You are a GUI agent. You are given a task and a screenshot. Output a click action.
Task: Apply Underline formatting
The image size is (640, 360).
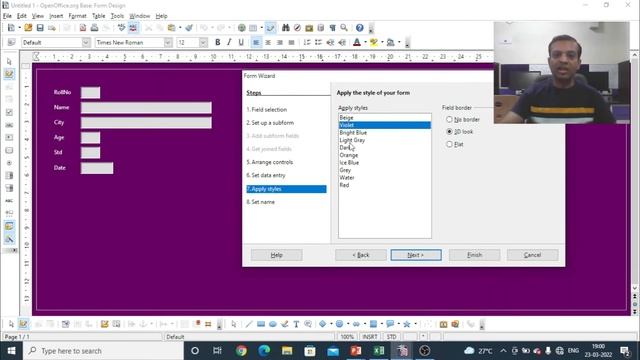tap(241, 42)
